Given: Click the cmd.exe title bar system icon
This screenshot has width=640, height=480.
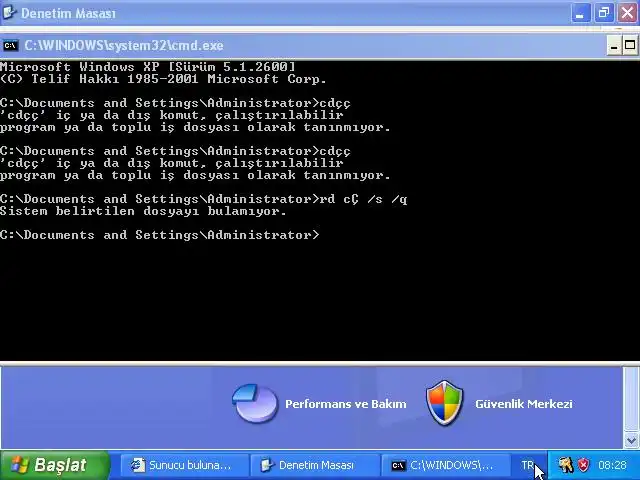Looking at the screenshot, I should [10, 45].
